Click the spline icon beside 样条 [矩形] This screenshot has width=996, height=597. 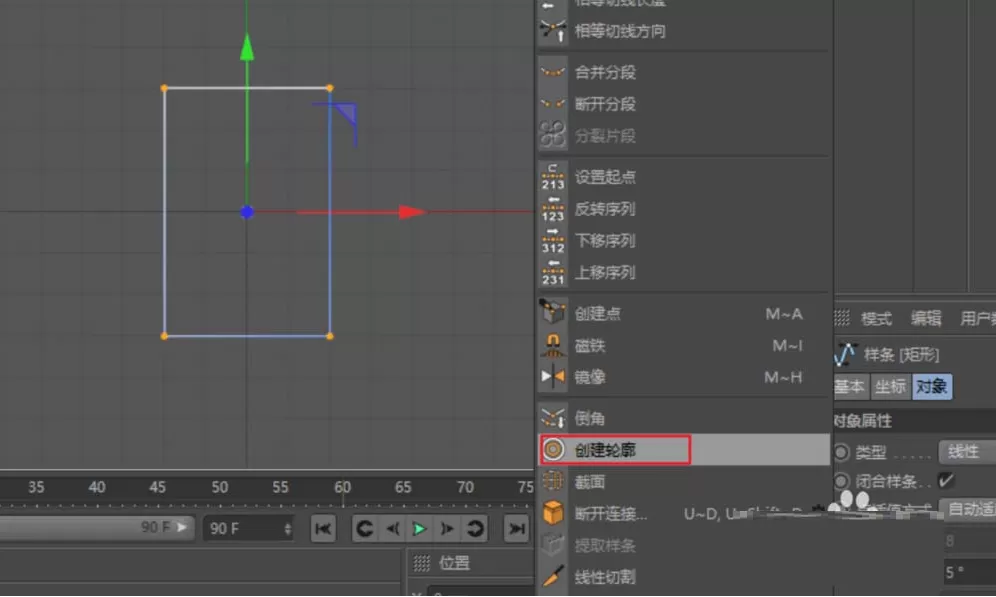(845, 354)
